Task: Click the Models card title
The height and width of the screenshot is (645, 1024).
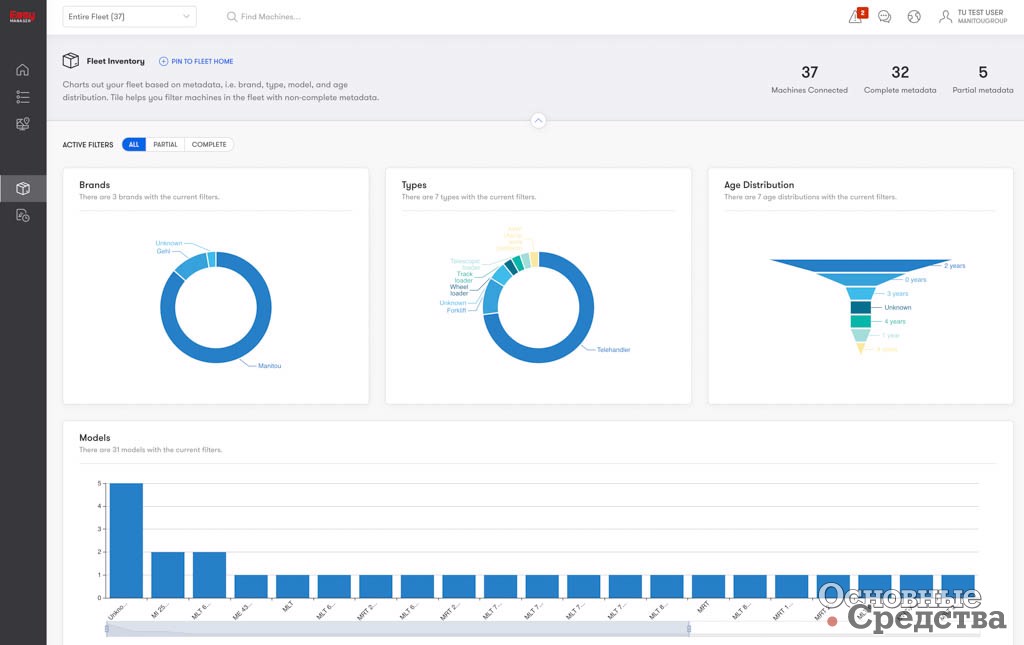Action: (x=95, y=437)
